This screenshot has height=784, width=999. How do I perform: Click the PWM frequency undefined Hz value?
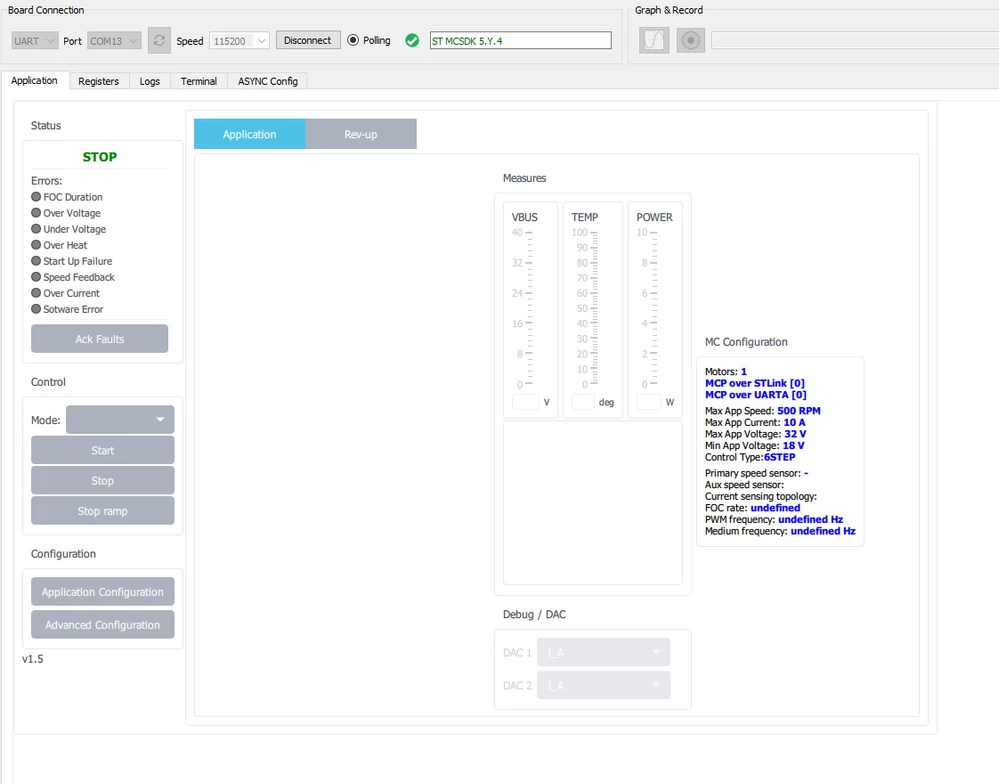pos(810,519)
